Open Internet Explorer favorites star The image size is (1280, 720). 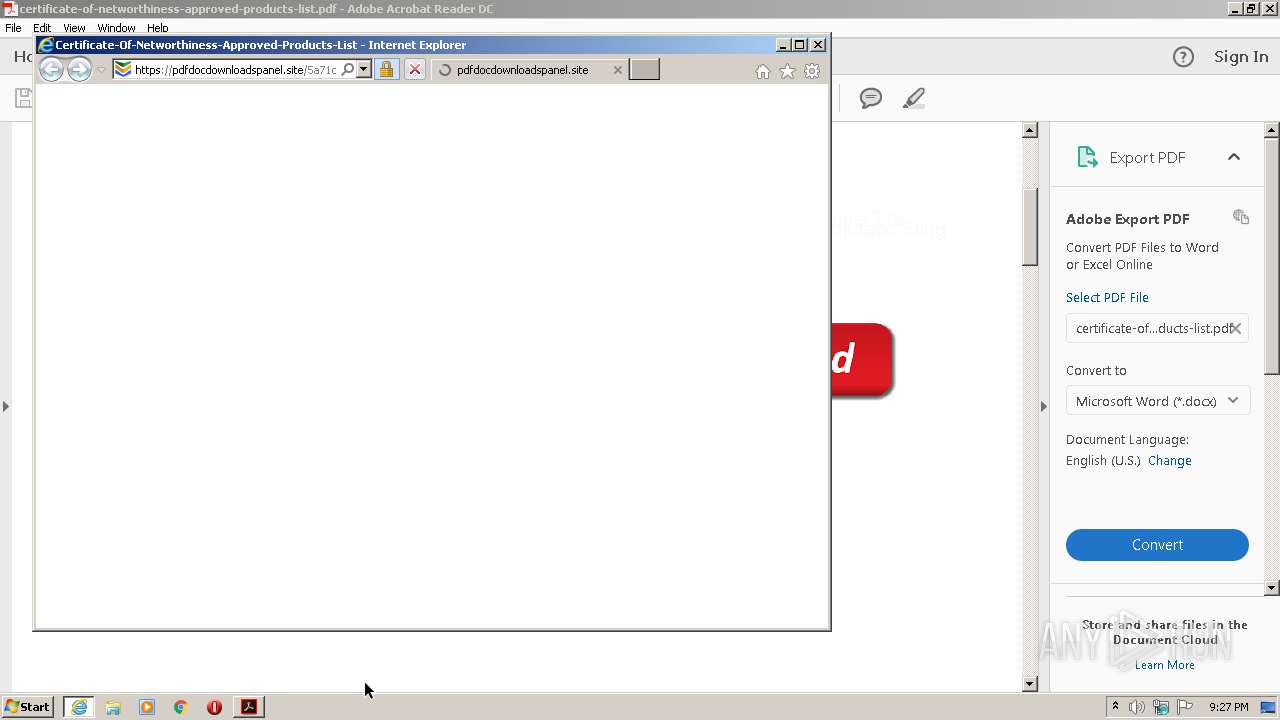click(x=787, y=71)
